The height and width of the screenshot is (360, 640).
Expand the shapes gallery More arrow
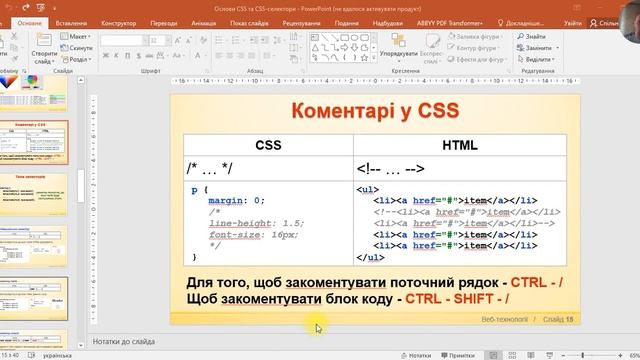373,58
